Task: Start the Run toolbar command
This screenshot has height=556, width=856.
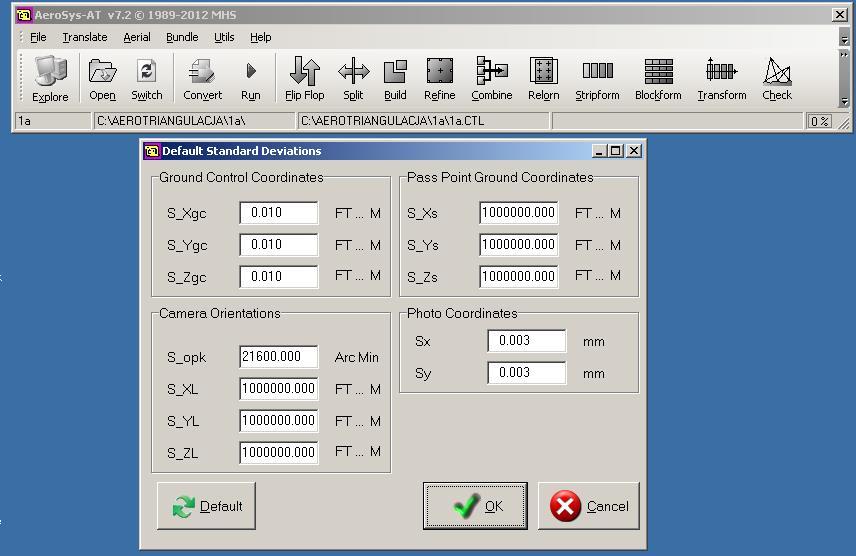Action: [x=251, y=79]
